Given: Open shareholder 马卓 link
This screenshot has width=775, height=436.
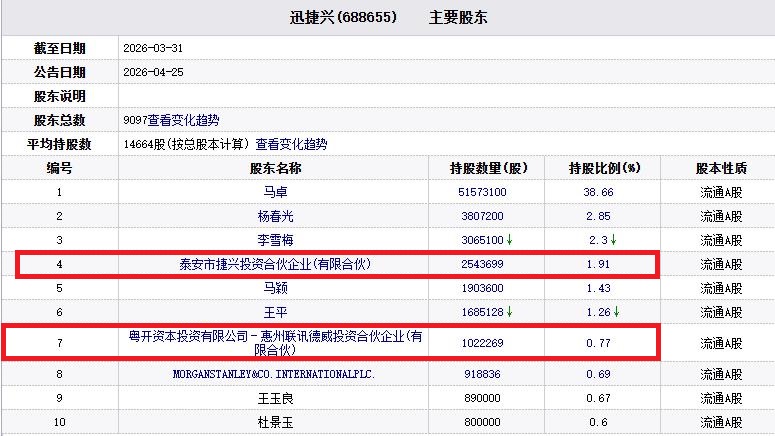Looking at the screenshot, I should tap(275, 192).
